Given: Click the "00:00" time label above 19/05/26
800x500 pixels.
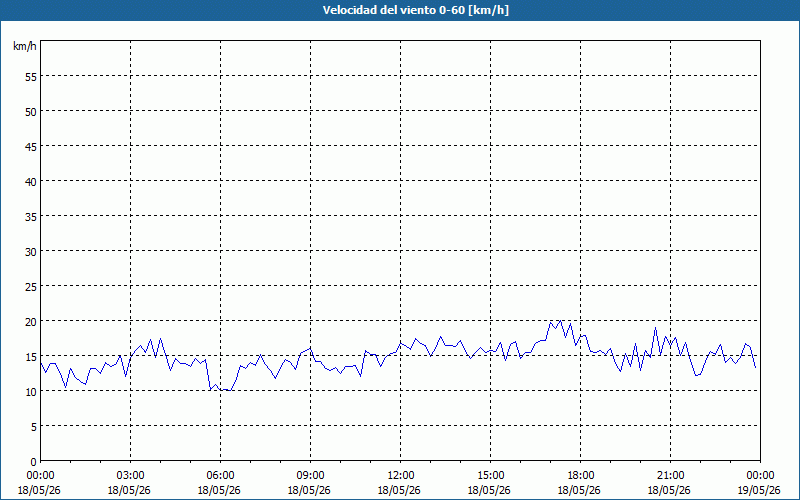Looking at the screenshot, I should [760, 476].
